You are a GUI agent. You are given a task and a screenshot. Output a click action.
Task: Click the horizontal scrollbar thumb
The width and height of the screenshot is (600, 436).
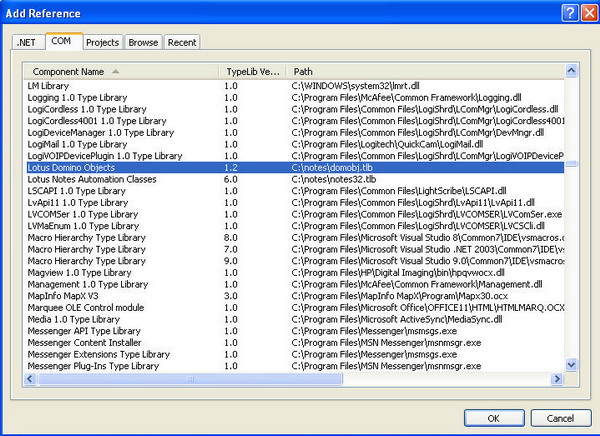pos(191,379)
